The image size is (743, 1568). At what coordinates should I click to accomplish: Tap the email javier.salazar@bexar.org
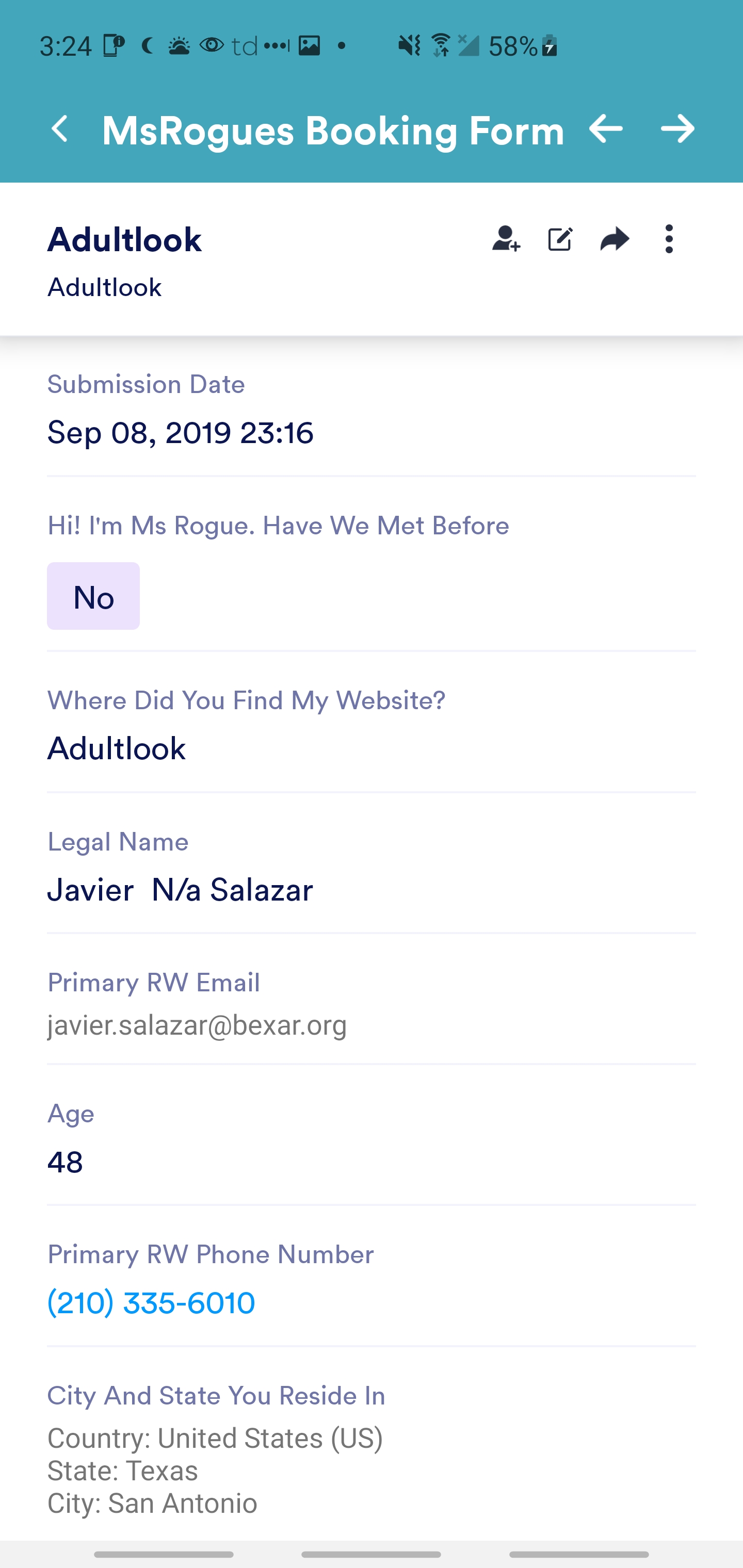[x=197, y=1026]
